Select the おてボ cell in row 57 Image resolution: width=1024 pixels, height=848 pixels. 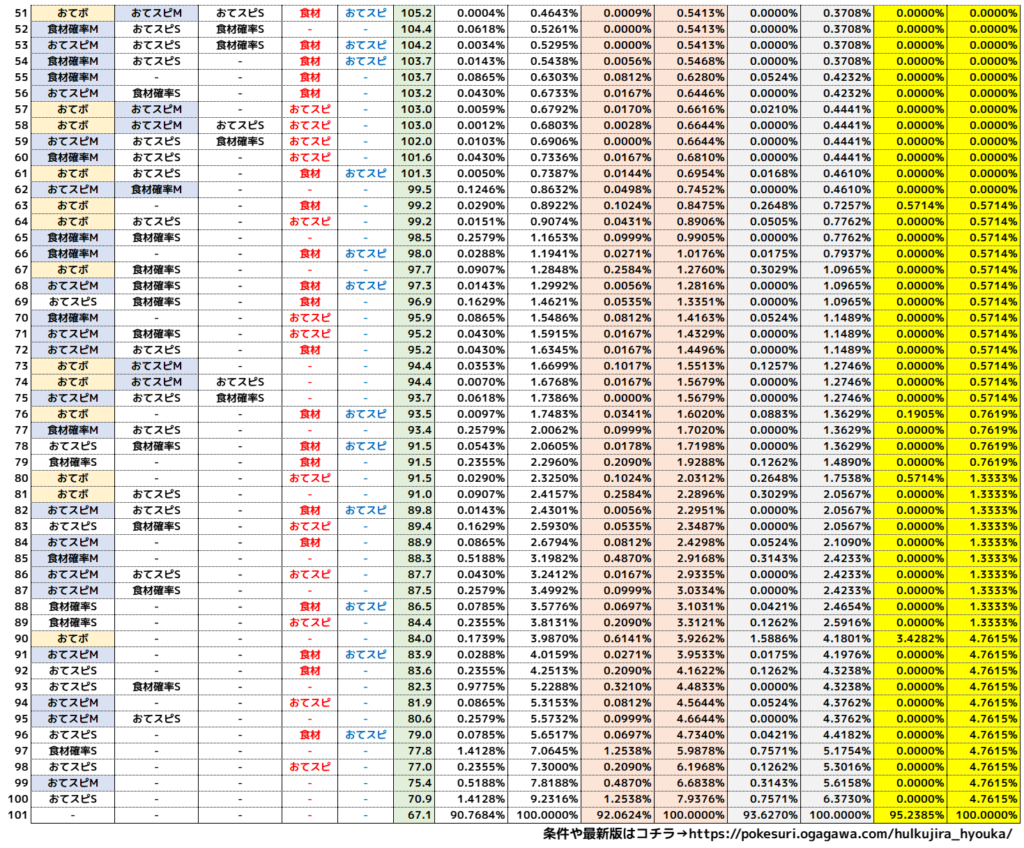tap(72, 109)
